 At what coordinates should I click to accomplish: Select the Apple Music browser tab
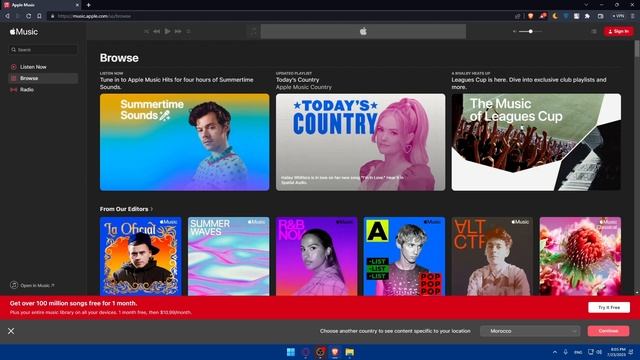click(41, 5)
